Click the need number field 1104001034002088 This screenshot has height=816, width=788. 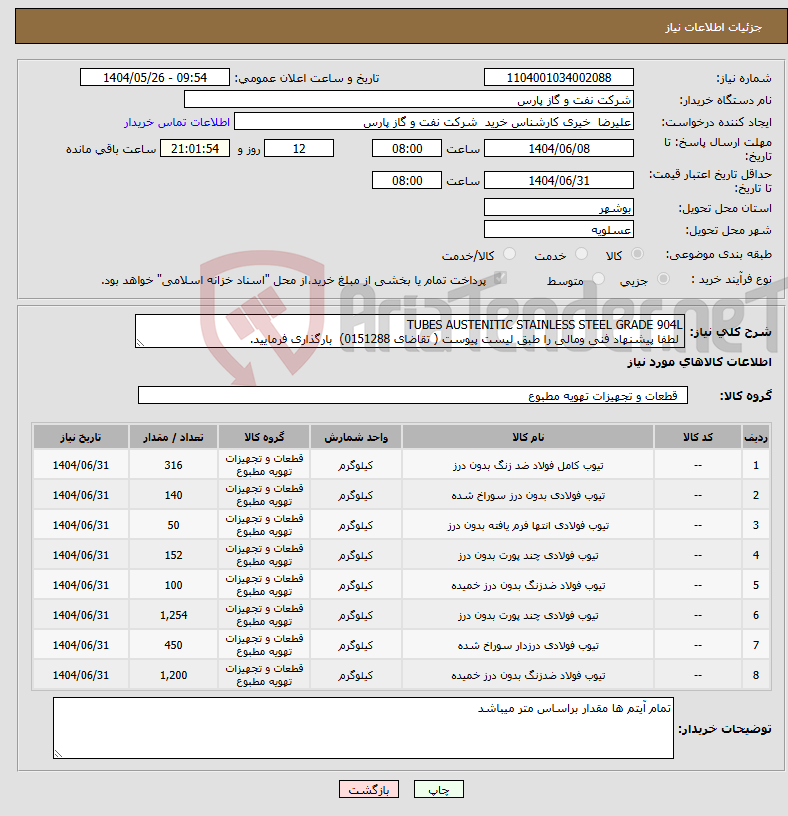pyautogui.click(x=558, y=78)
